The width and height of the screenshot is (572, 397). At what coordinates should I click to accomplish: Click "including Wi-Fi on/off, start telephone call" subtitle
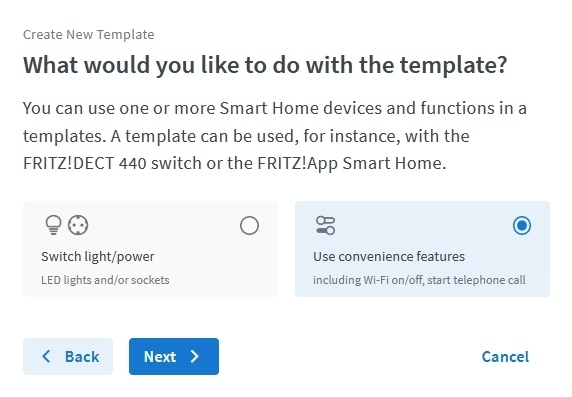point(419,280)
